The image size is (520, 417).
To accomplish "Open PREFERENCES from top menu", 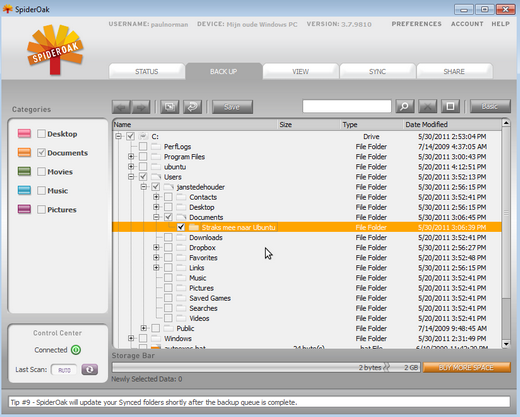I will [416, 24].
